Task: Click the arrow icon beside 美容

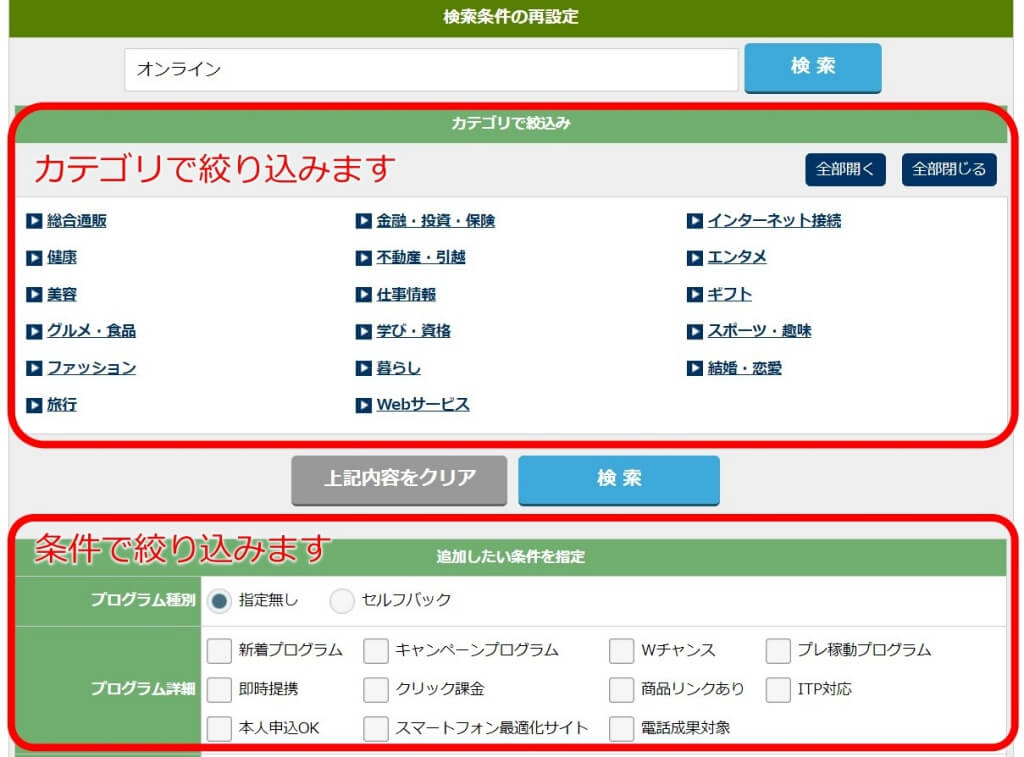Action: [x=35, y=295]
